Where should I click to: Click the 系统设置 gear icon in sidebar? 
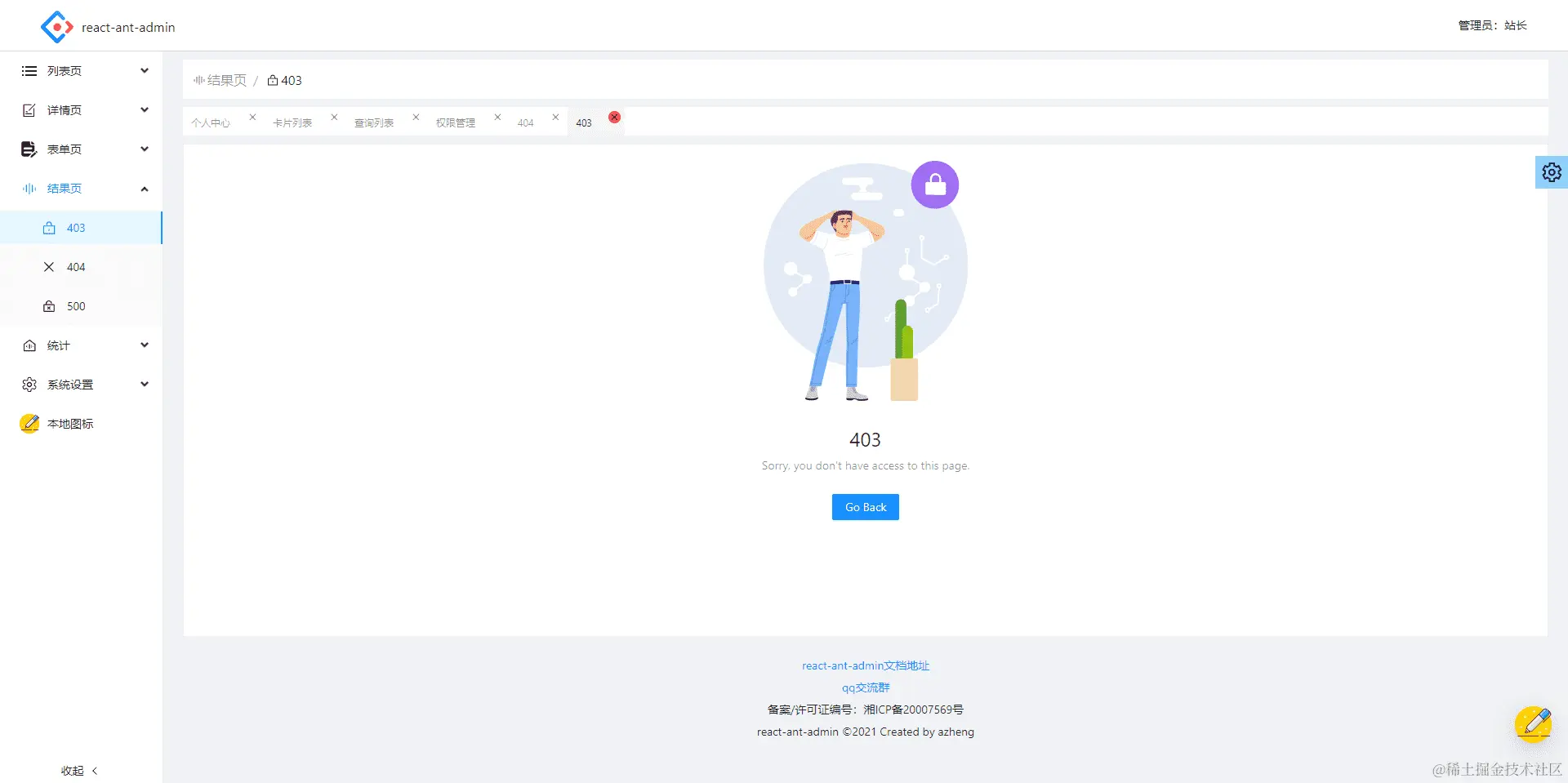click(x=29, y=384)
